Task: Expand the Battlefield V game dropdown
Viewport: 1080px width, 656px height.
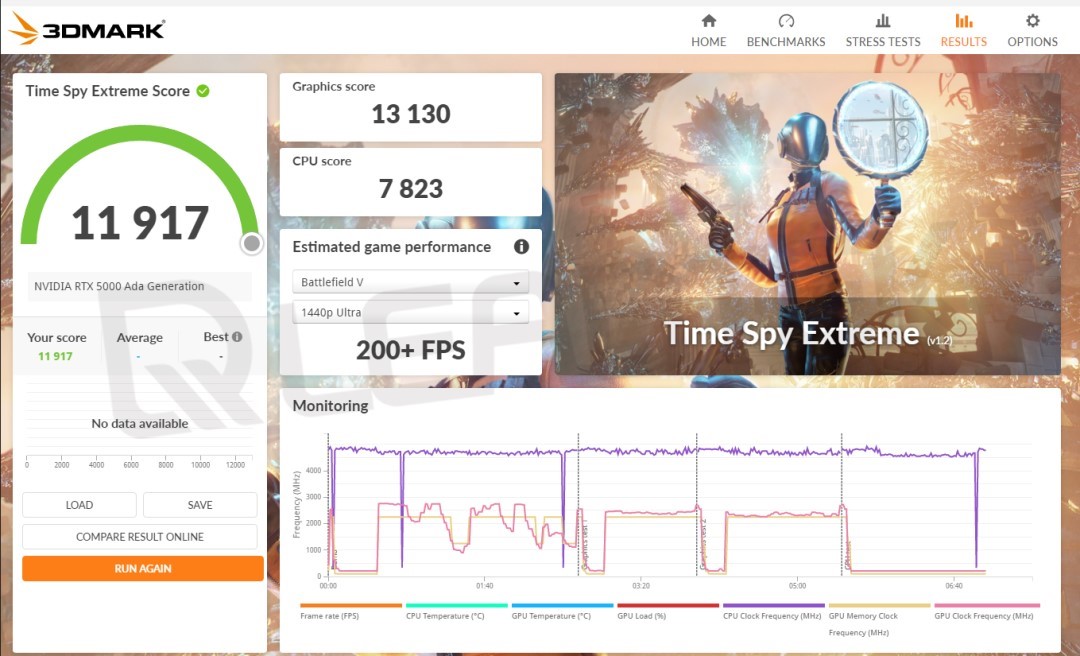Action: [410, 283]
